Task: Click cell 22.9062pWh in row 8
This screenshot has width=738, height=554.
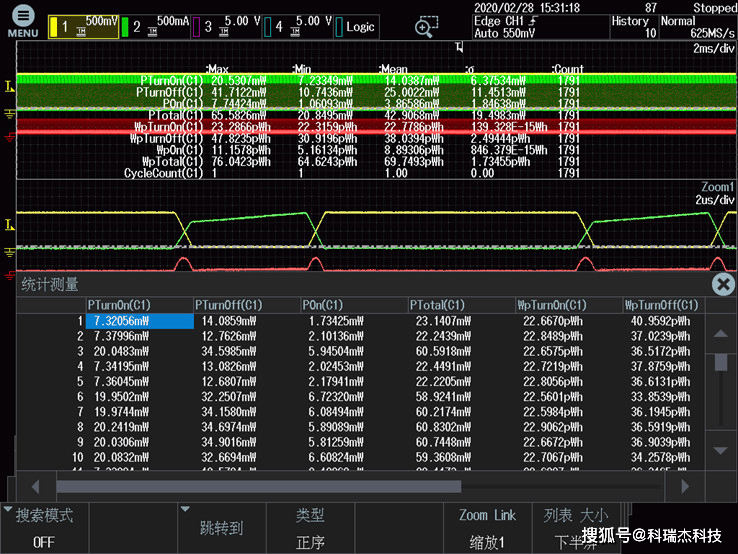Action: click(x=553, y=427)
